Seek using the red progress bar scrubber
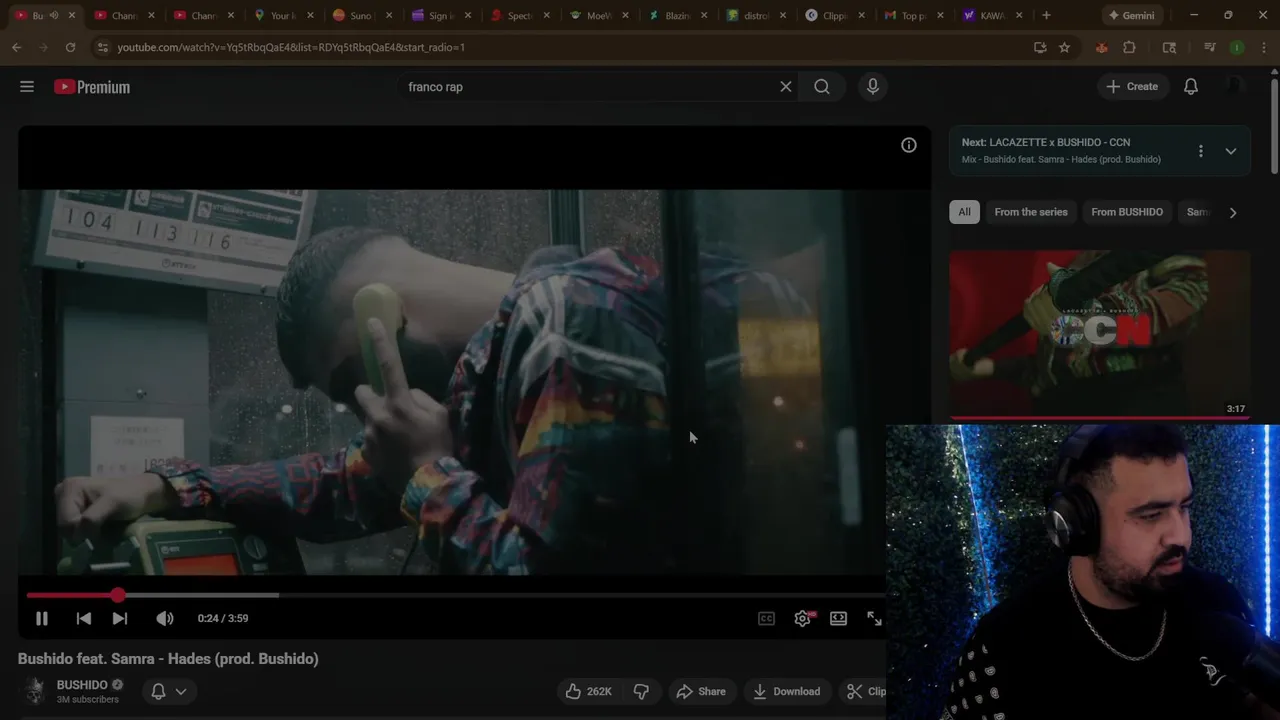 coord(118,595)
